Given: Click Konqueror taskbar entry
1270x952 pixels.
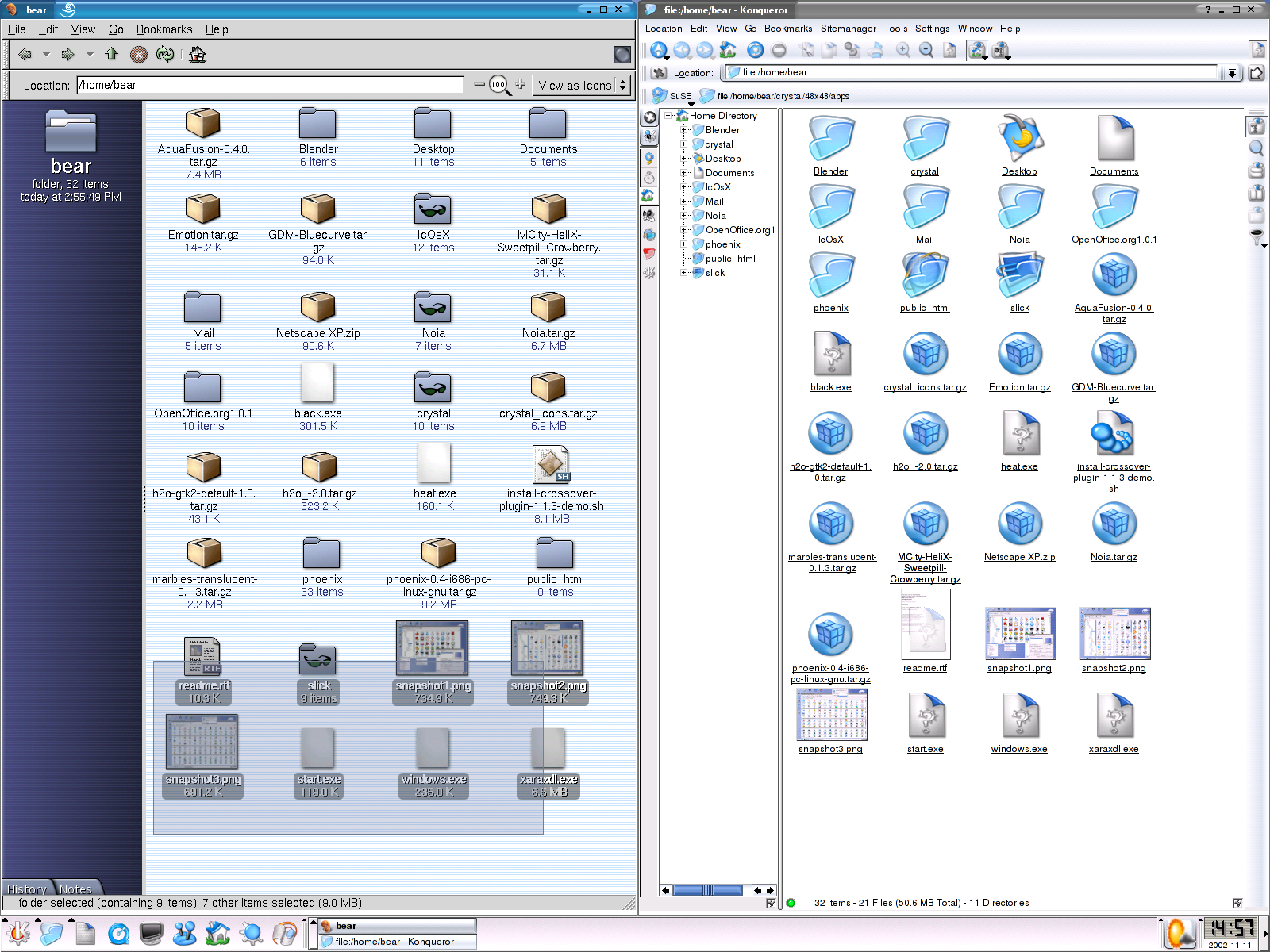Looking at the screenshot, I should coord(398,942).
